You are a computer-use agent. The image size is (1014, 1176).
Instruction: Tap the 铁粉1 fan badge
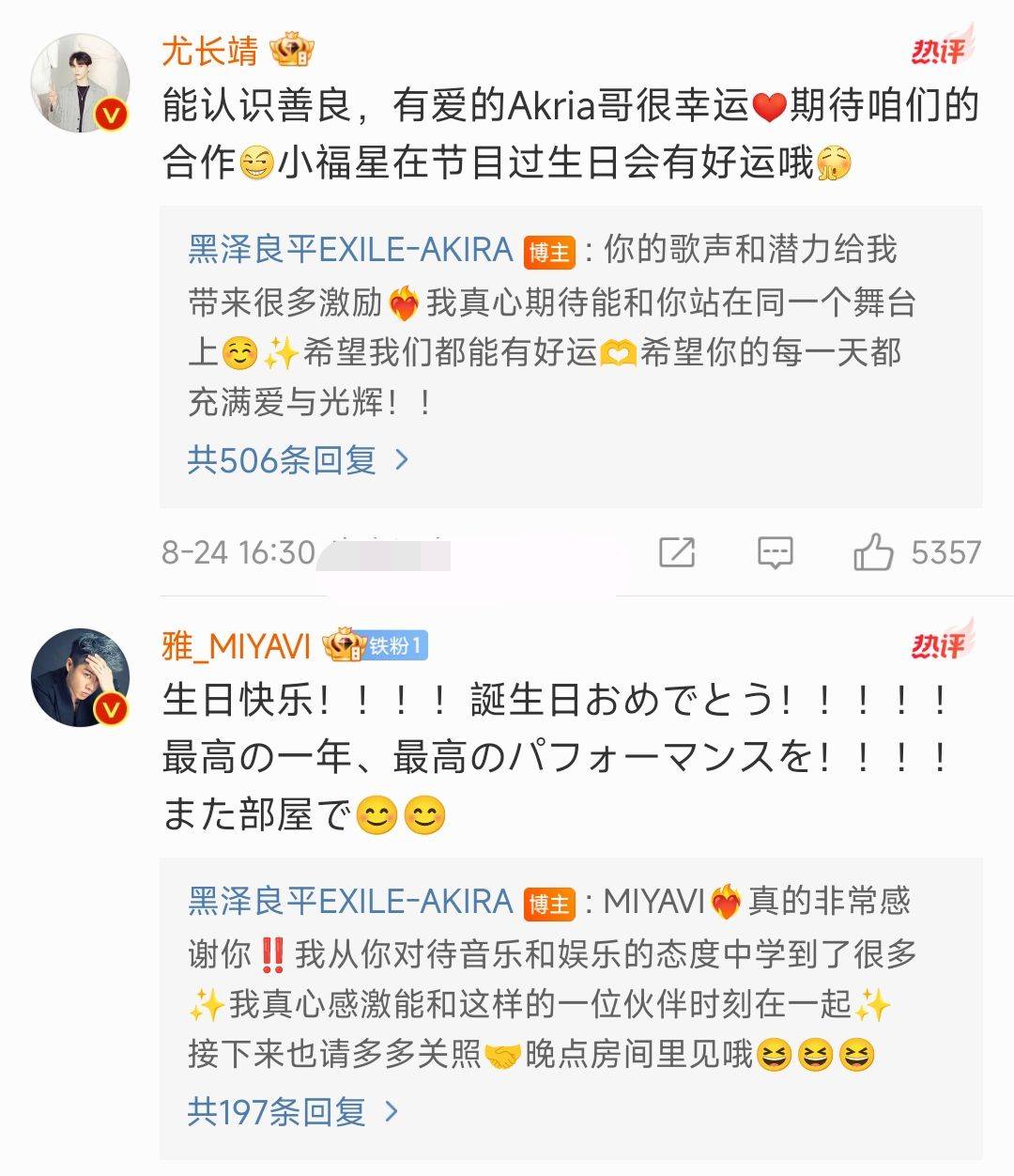tap(397, 646)
